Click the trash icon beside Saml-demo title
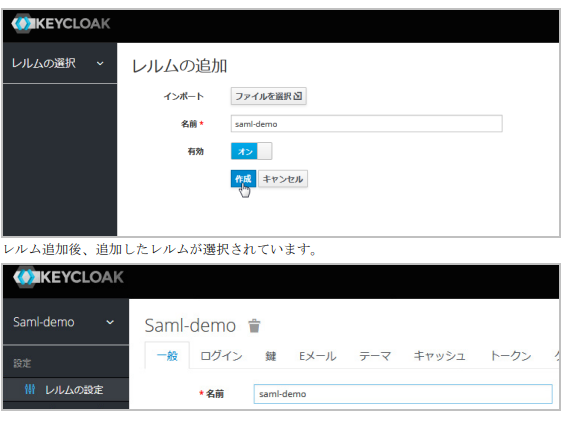This screenshot has width=567, height=423. 254,325
